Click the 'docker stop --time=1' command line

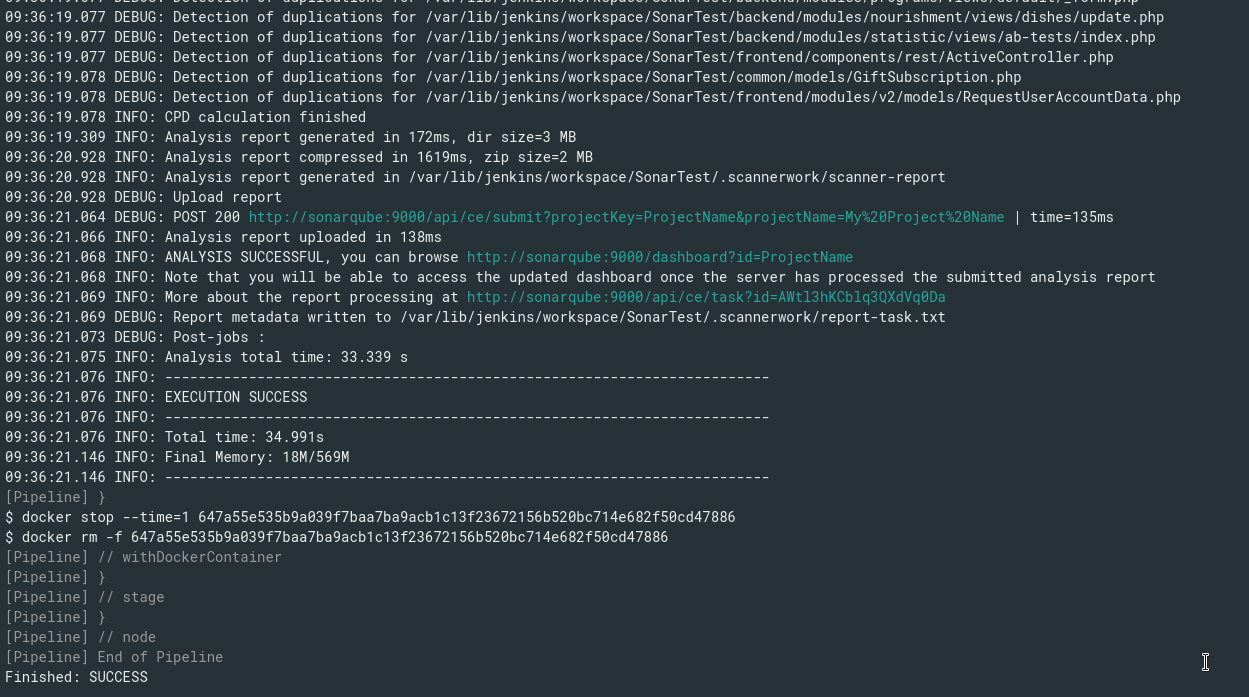click(370, 517)
